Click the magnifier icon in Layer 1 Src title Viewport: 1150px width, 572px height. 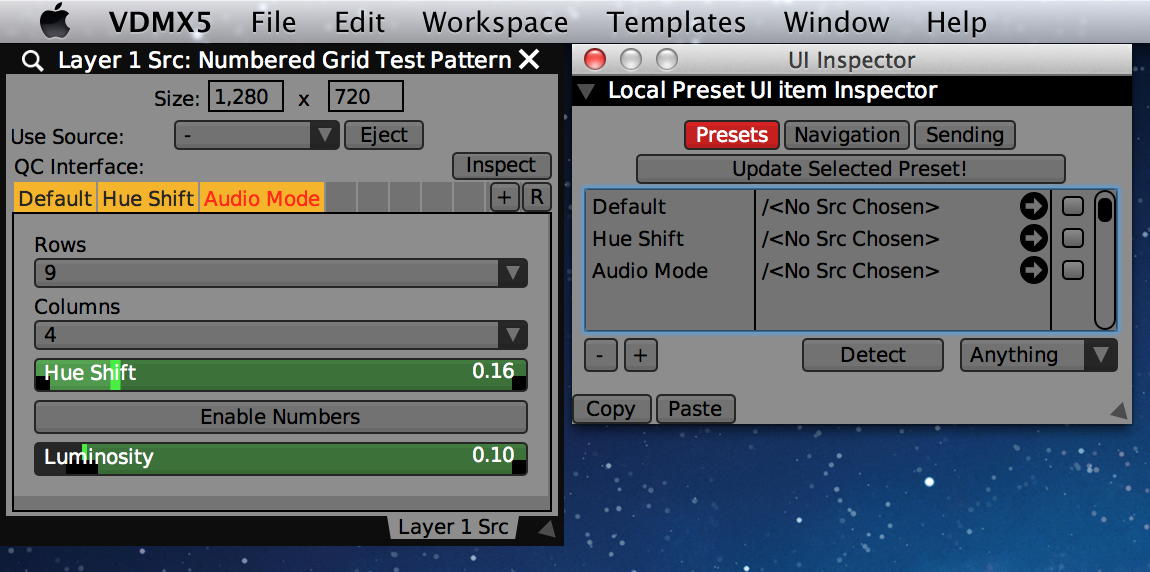[33, 61]
